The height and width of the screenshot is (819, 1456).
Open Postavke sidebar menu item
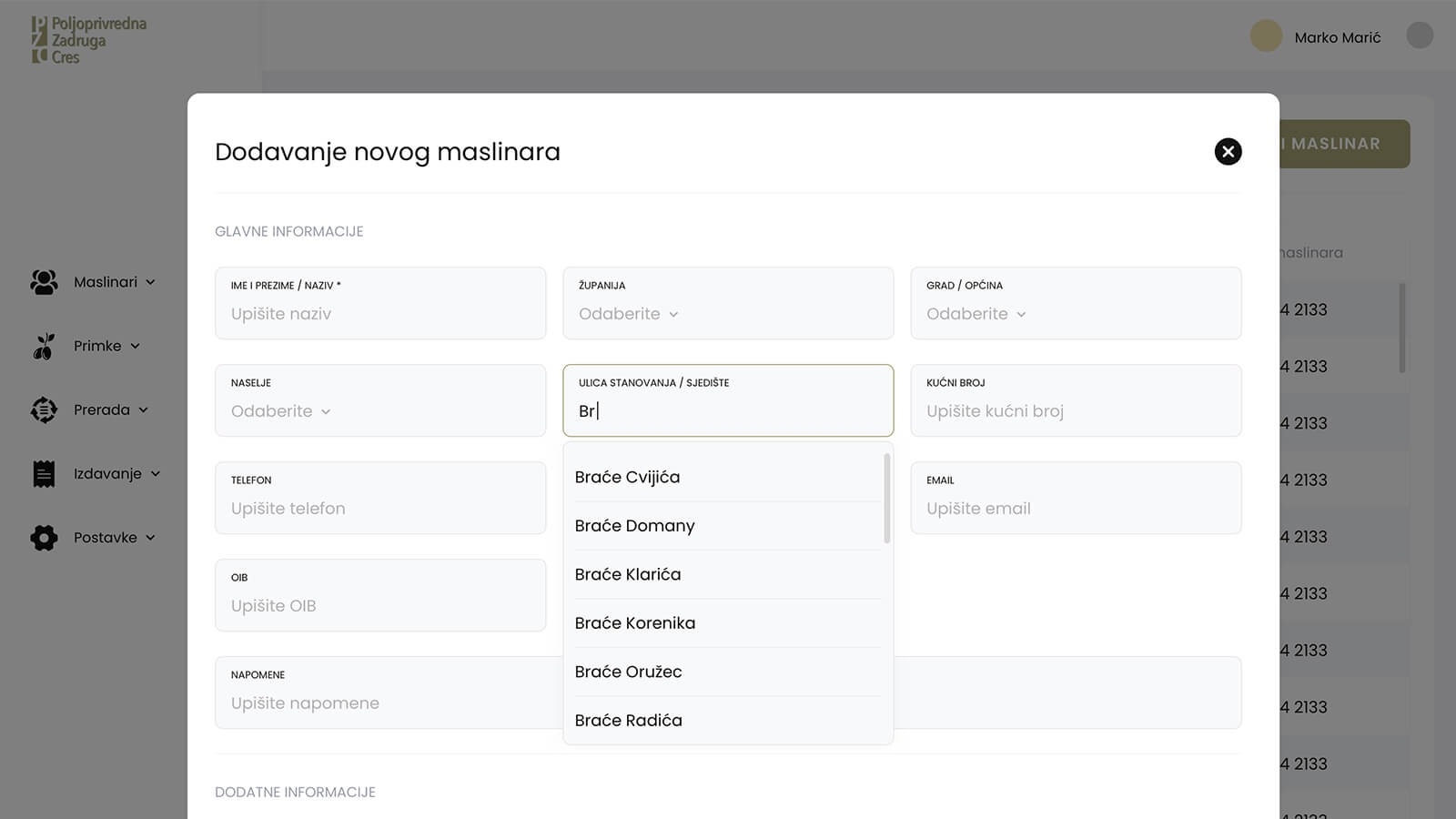[93, 537]
